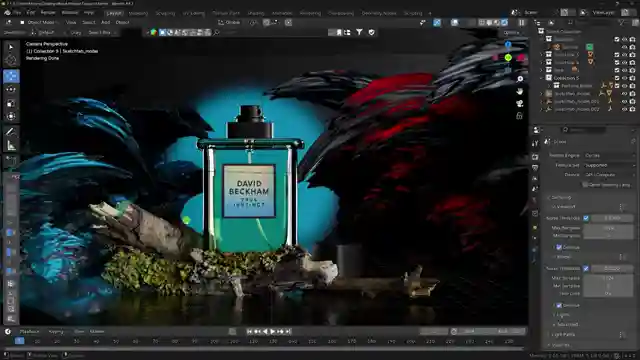Open the View Layer properties tab icon
This screenshot has width=640, height=360.
535,179
